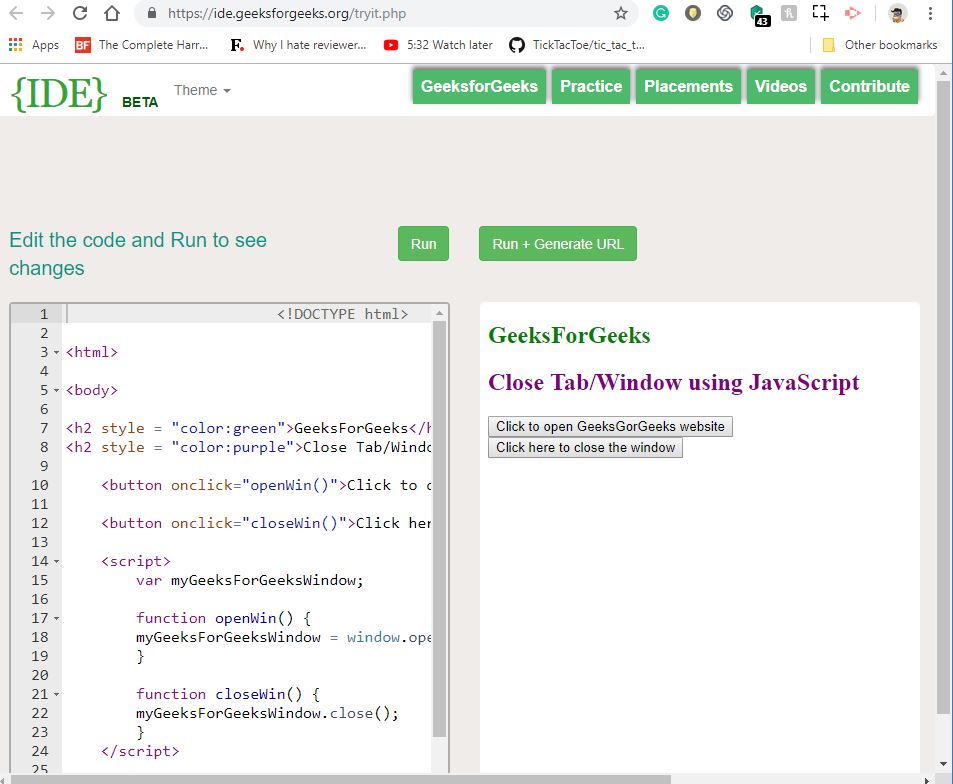The image size is (953, 784).
Task: Click the browser back arrow
Action: point(16,13)
